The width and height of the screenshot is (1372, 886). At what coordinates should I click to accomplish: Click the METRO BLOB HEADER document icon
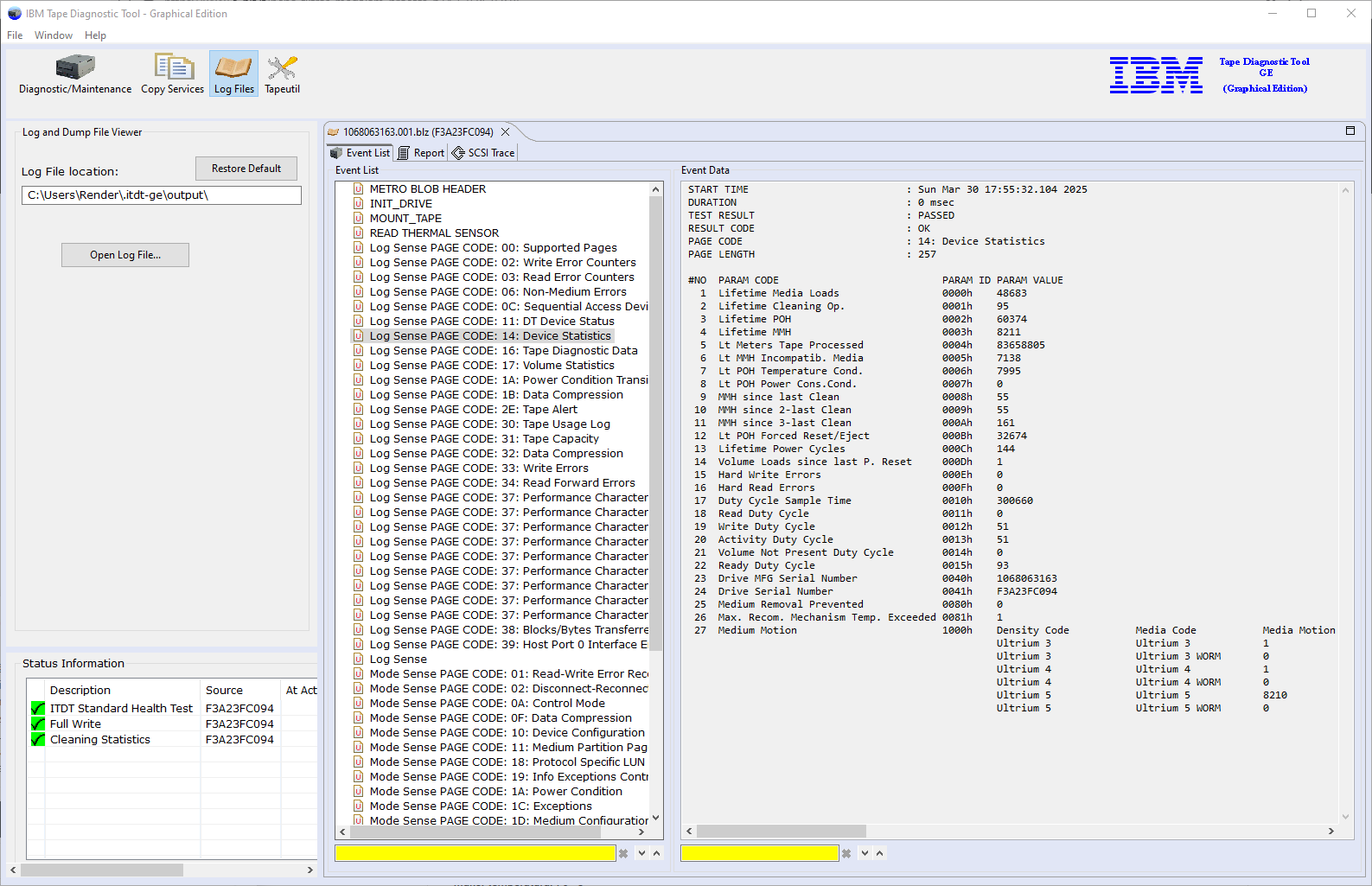358,188
